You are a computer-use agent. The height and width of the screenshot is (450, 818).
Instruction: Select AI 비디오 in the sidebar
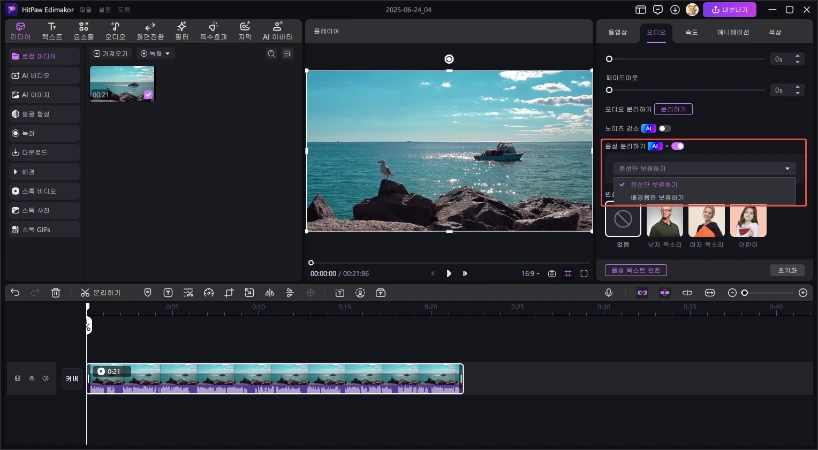coord(44,76)
